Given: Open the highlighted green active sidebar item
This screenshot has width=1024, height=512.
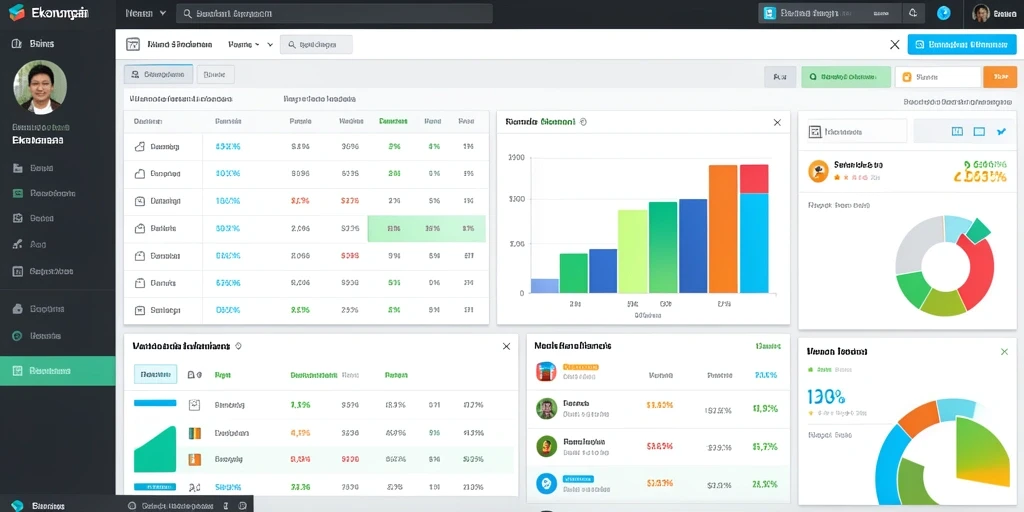Looking at the screenshot, I should pyautogui.click(x=57, y=370).
